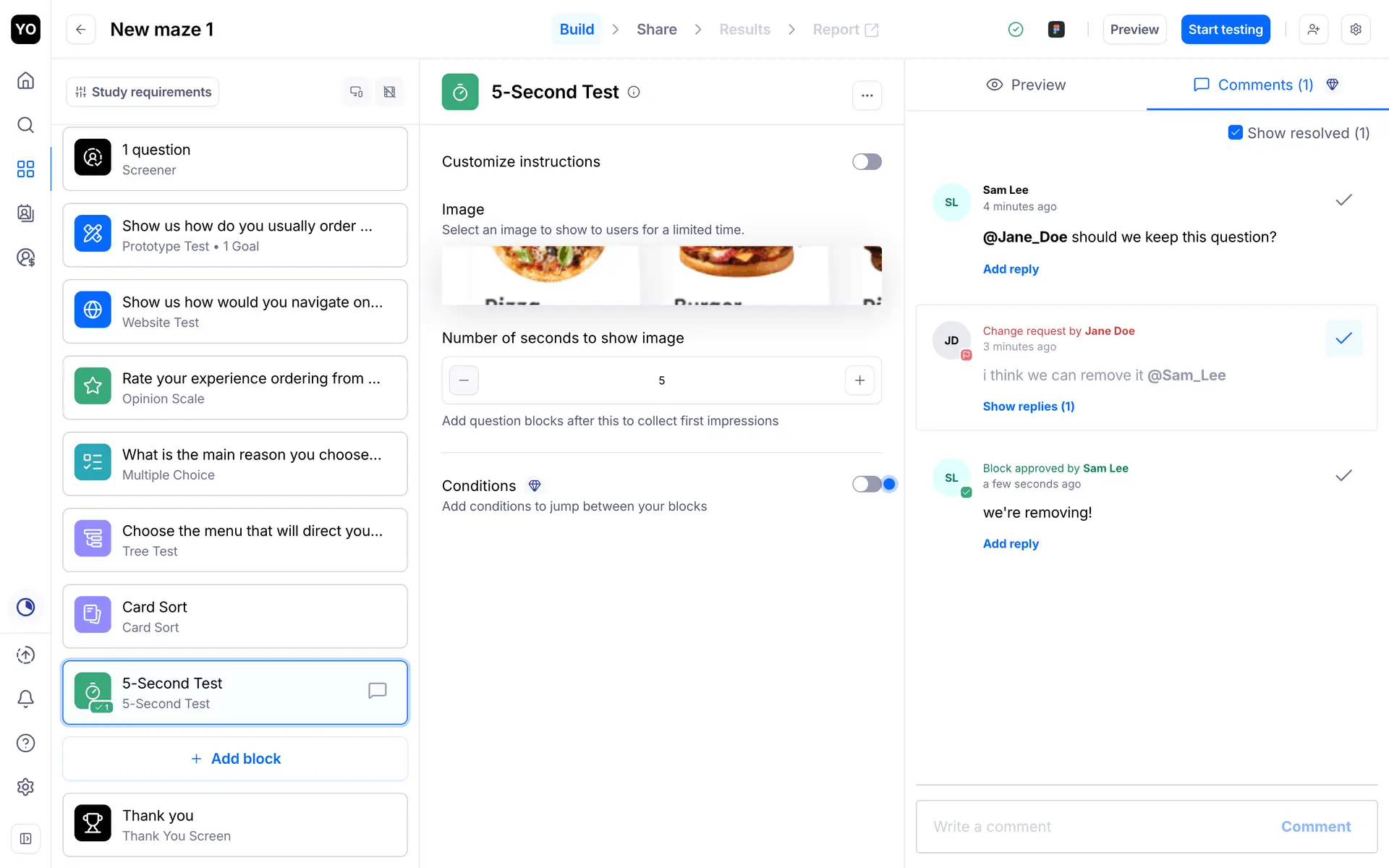Open Study requirements panel
This screenshot has width=1389, height=868.
tap(143, 92)
